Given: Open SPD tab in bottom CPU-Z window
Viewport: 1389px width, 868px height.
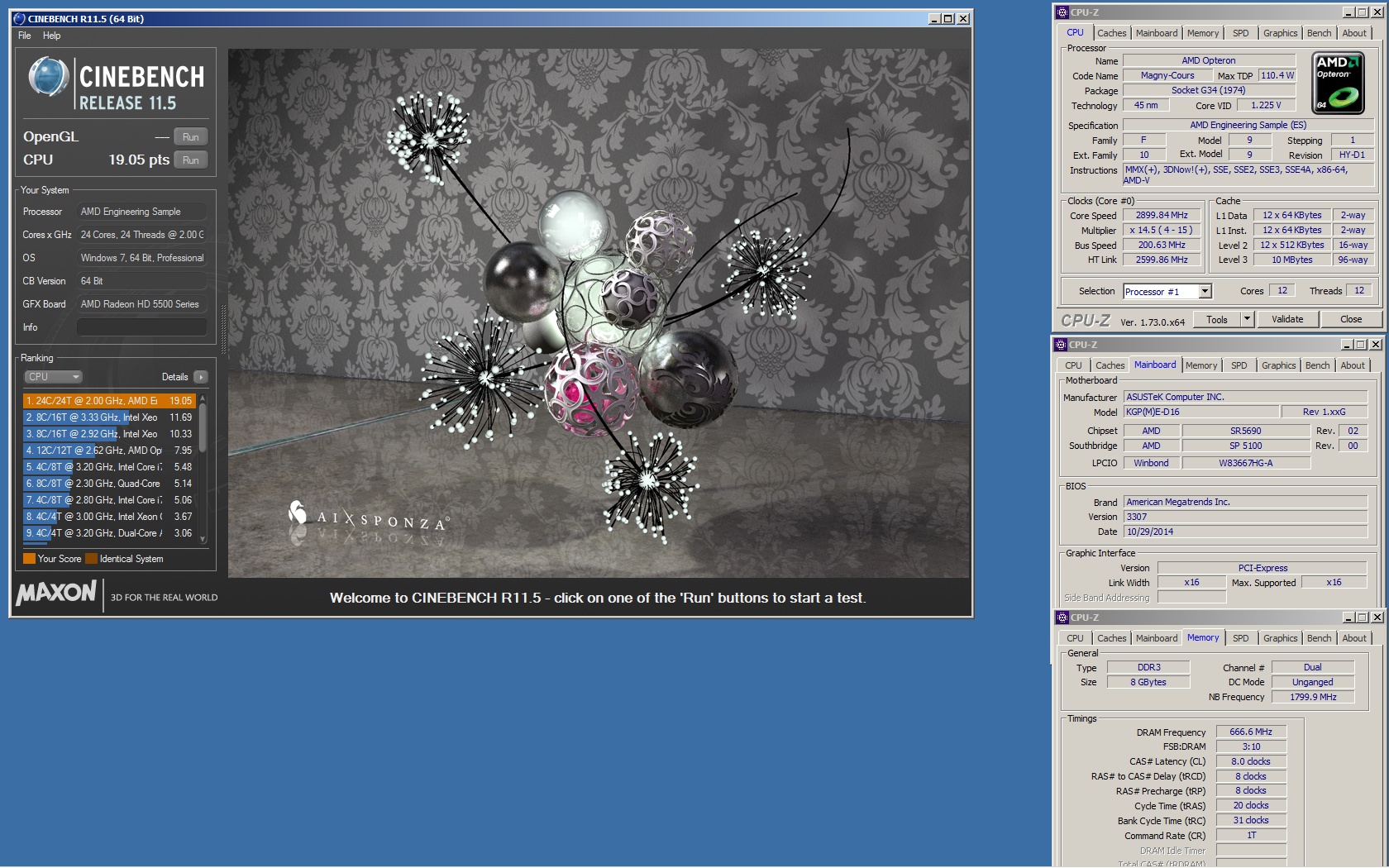Looking at the screenshot, I should [x=1240, y=638].
